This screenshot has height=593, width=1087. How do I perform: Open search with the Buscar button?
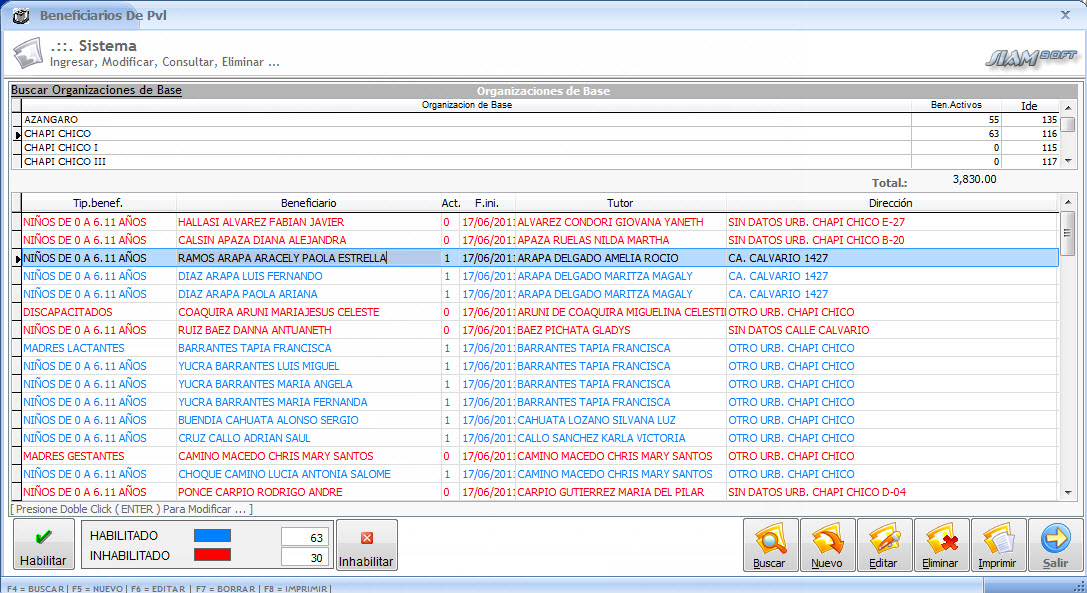(770, 545)
